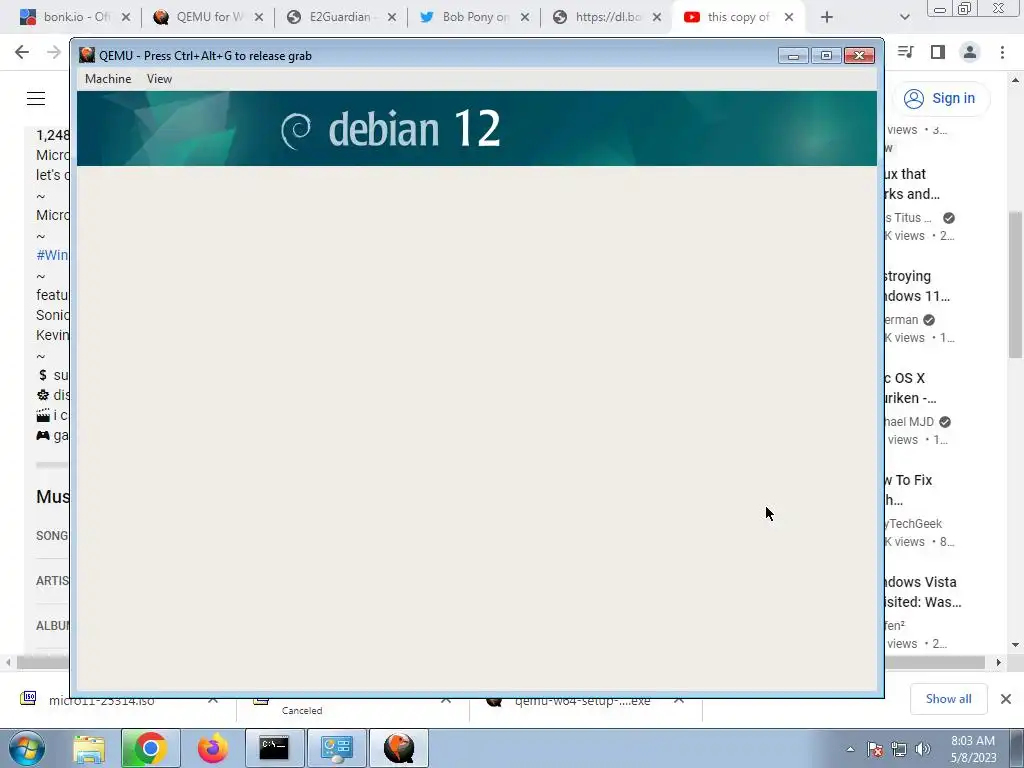This screenshot has width=1024, height=768.
Task: Open options arrow for canceled download
Action: click(x=446, y=700)
